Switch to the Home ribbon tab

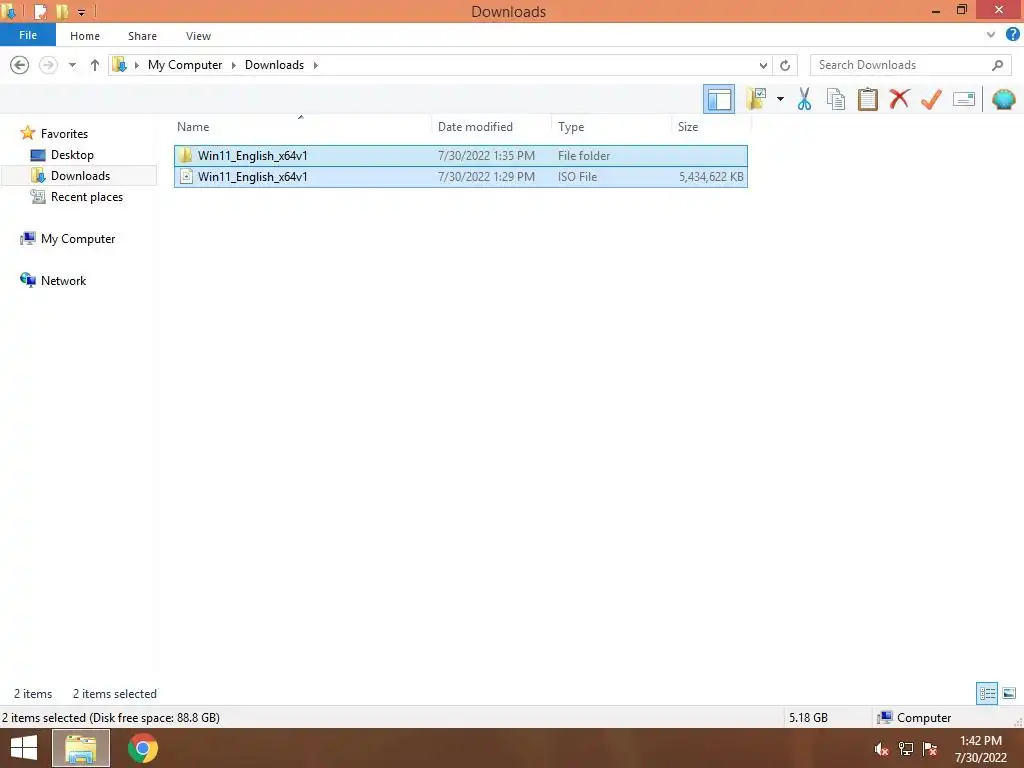[x=85, y=36]
